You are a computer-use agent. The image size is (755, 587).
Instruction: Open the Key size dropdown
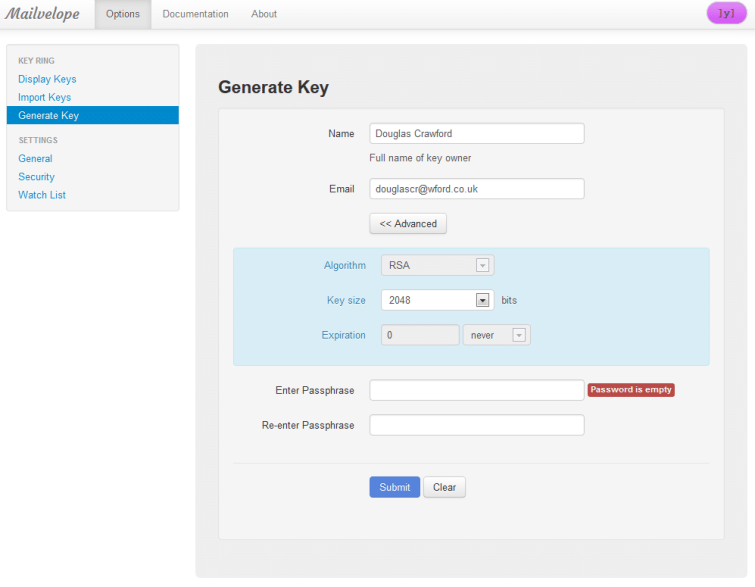[x=437, y=300]
